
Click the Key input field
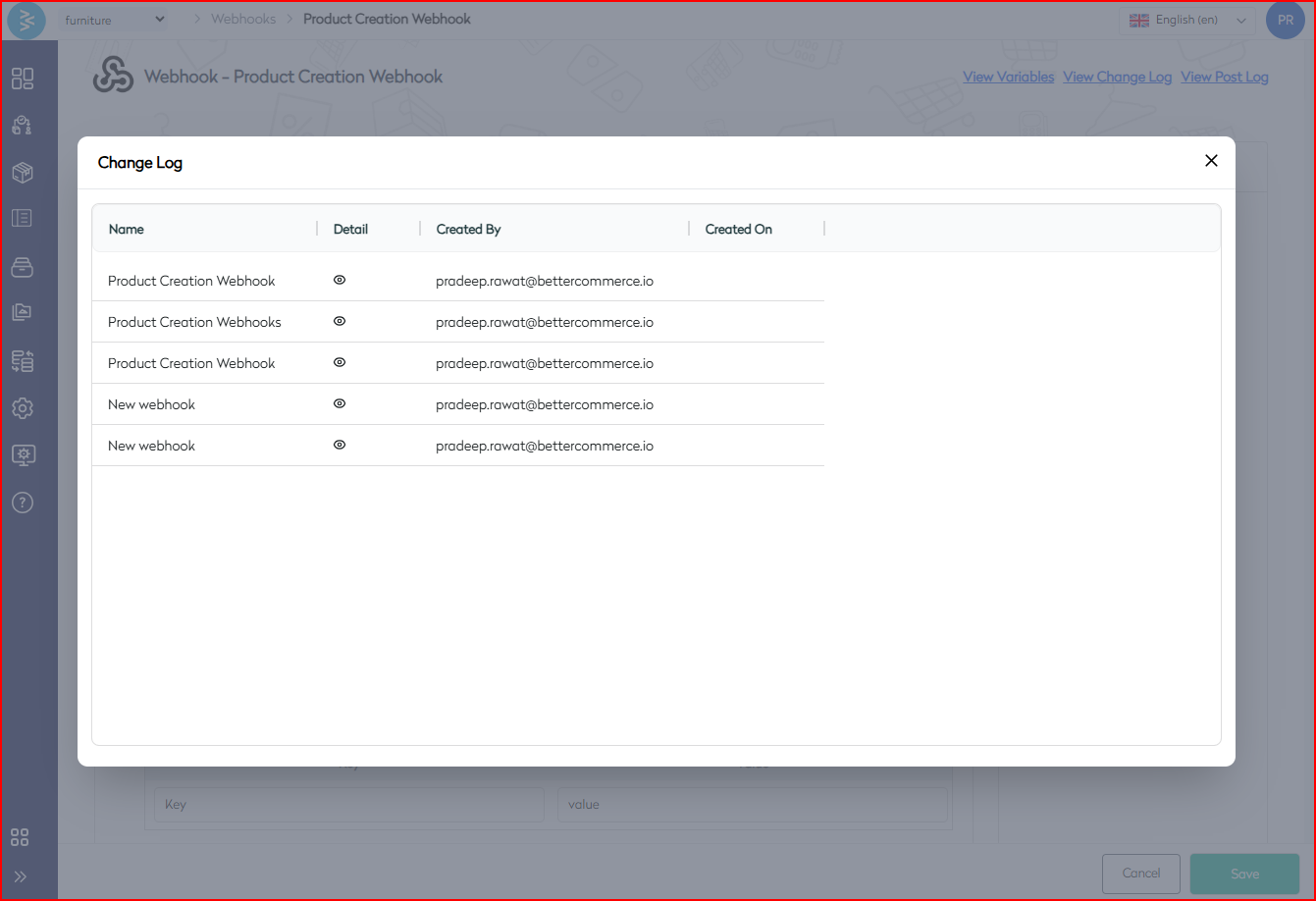pos(348,805)
